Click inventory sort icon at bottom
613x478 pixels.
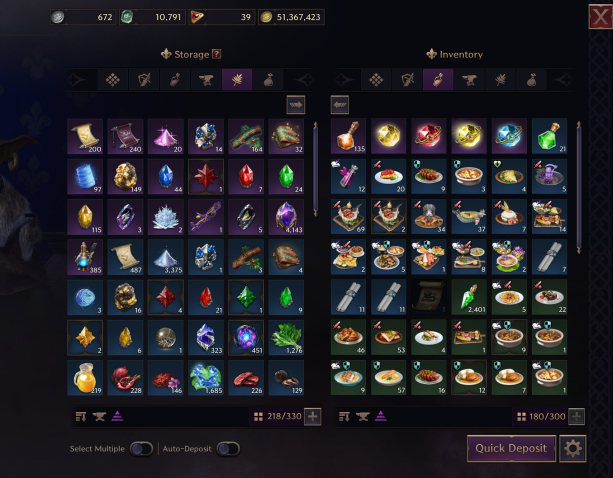344,417
